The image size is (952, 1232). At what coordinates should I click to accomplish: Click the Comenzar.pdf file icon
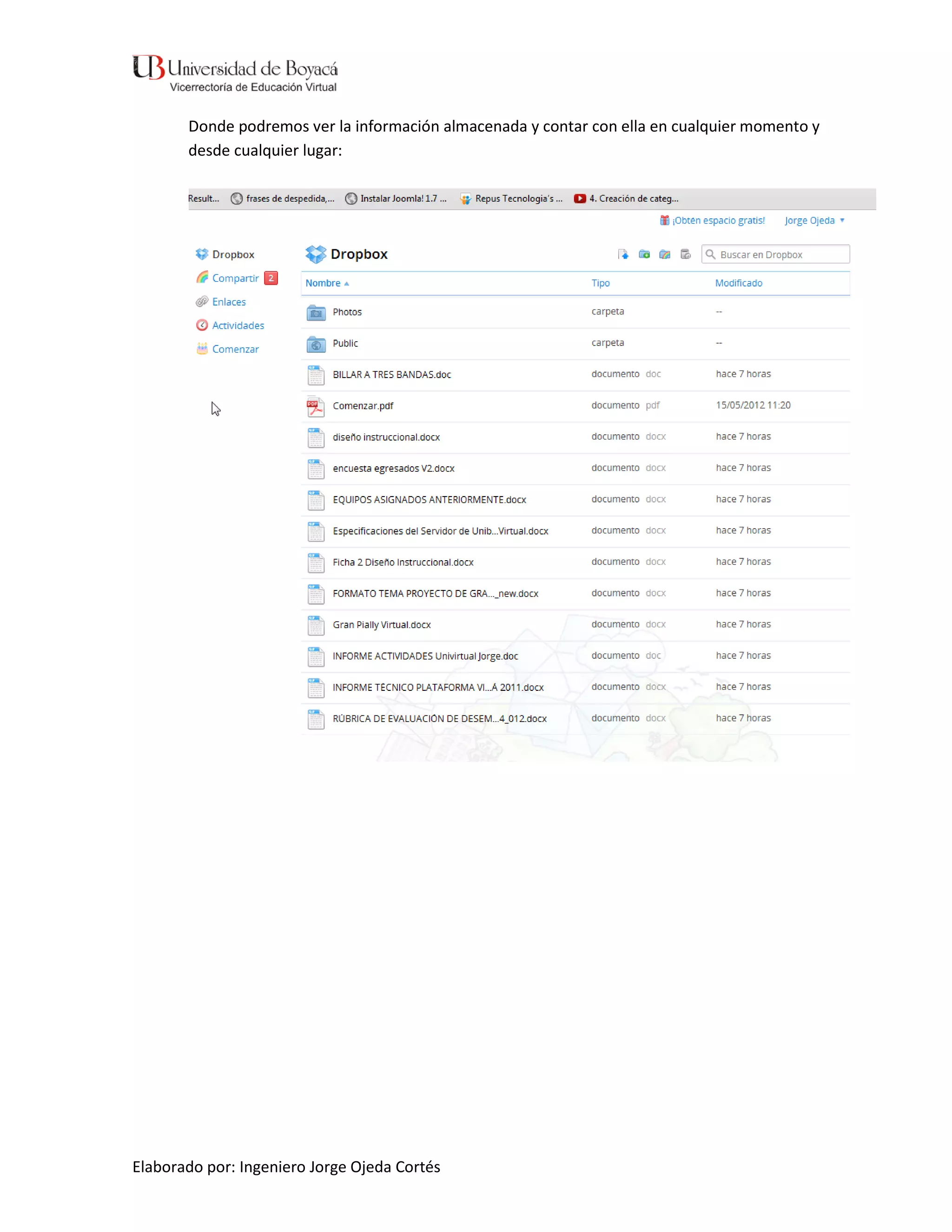point(315,406)
